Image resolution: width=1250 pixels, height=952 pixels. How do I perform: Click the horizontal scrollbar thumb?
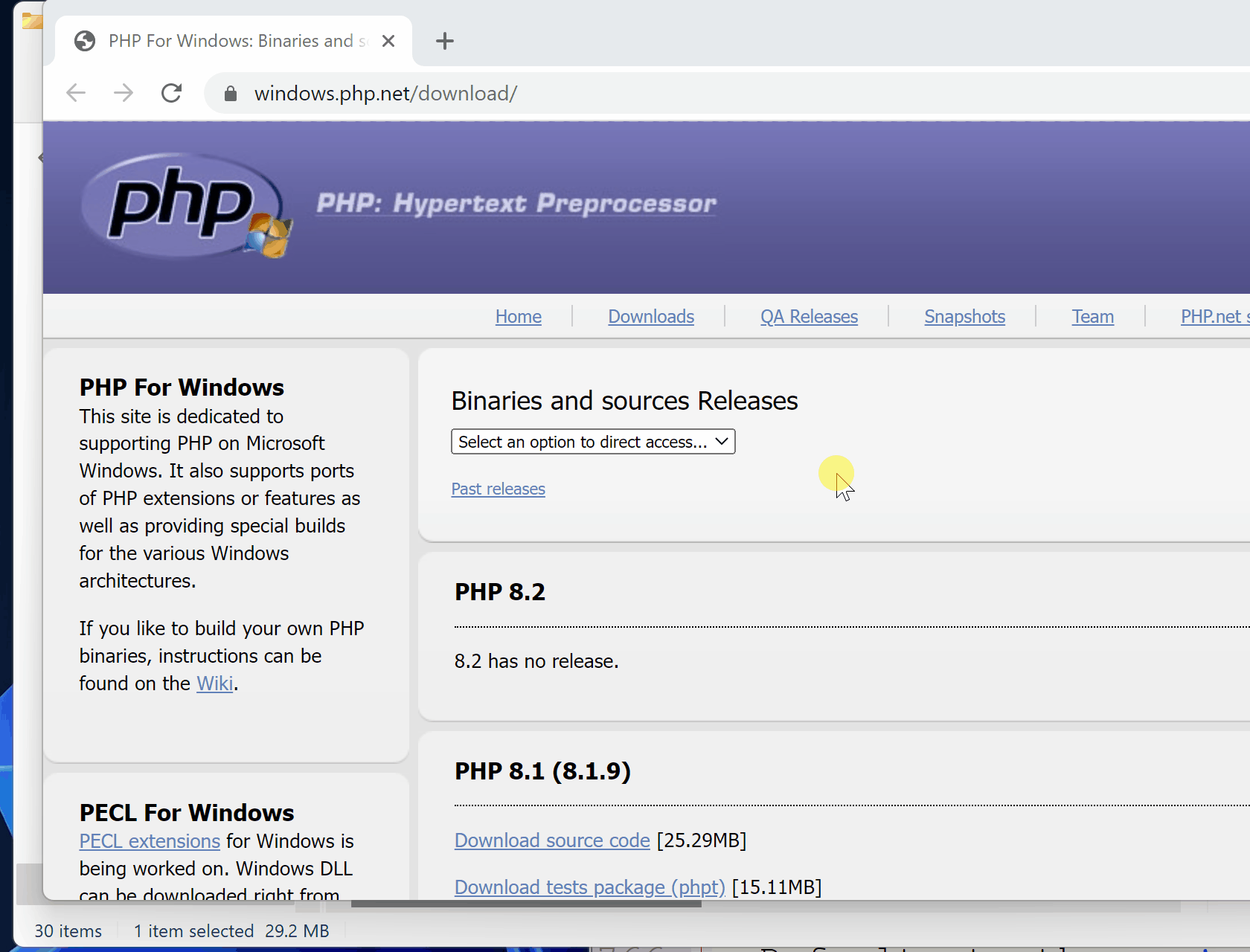coord(525,904)
